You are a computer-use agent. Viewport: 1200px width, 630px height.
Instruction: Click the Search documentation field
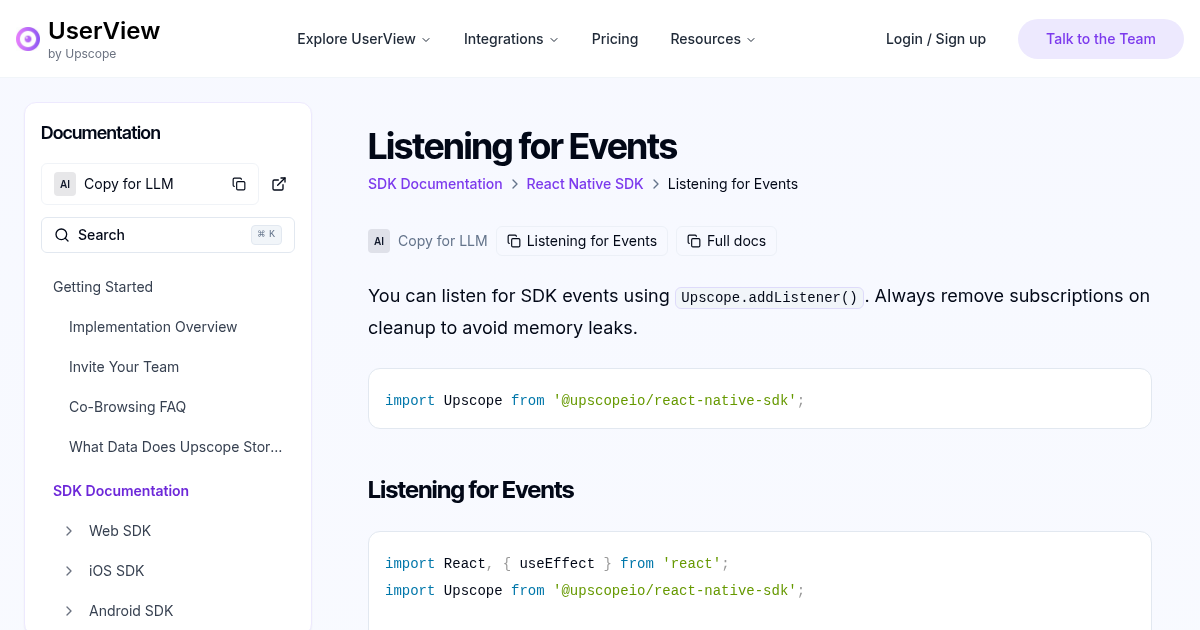pos(168,235)
